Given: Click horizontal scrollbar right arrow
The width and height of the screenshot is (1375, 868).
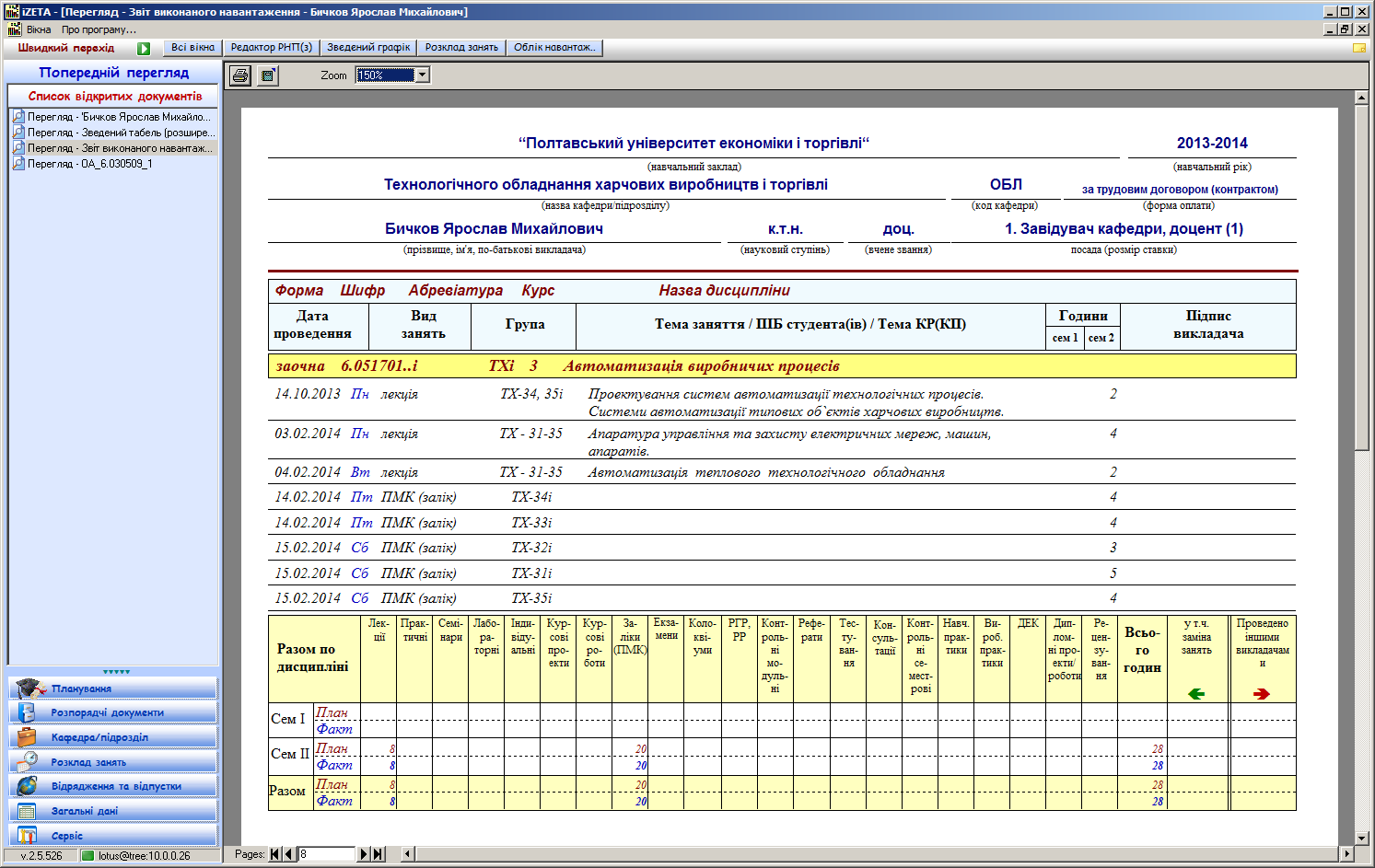Looking at the screenshot, I should click(x=1347, y=854).
